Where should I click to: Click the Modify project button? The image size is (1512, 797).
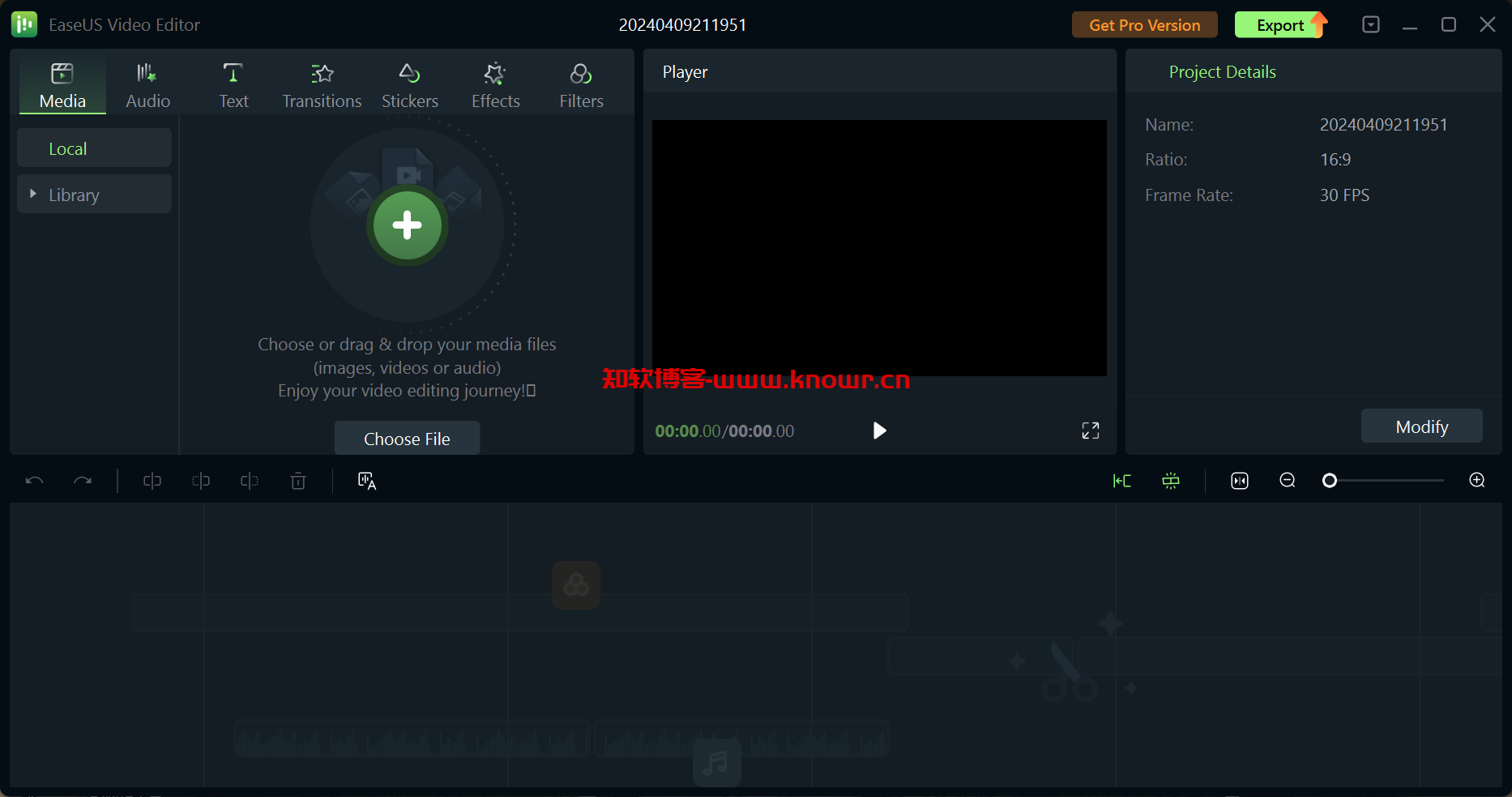pyautogui.click(x=1422, y=426)
